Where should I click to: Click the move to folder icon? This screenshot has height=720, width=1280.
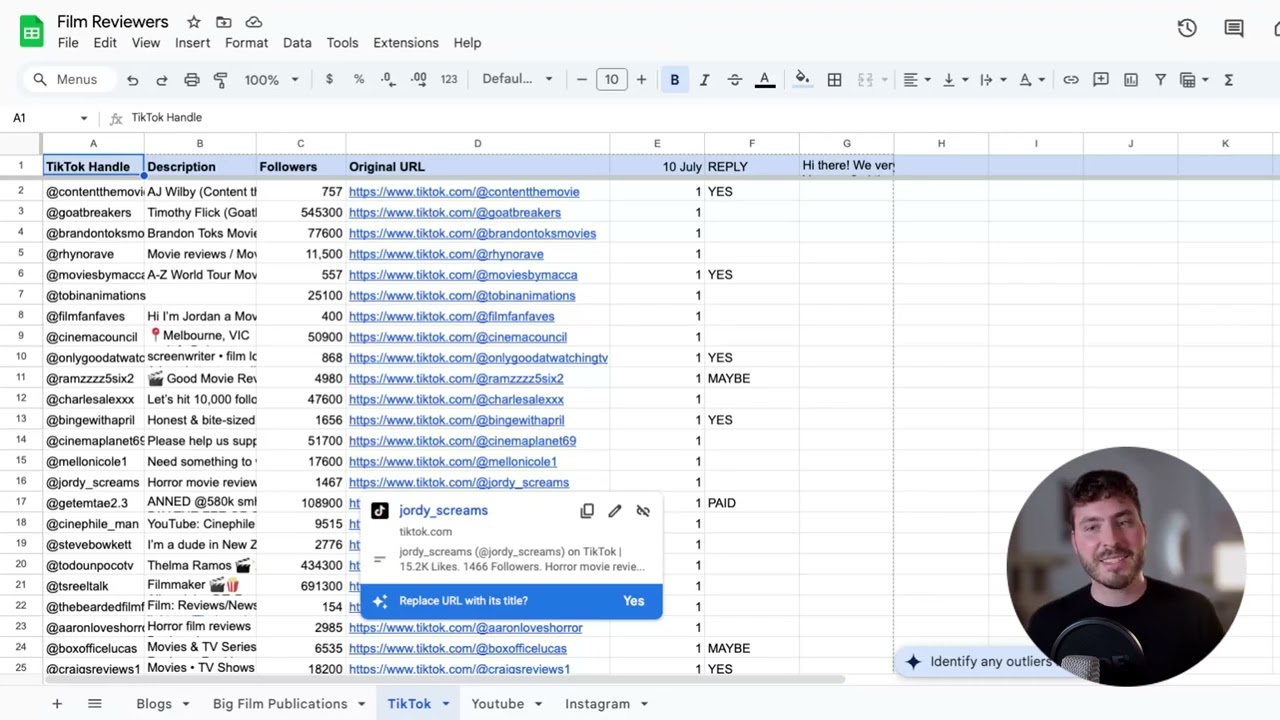(x=224, y=22)
